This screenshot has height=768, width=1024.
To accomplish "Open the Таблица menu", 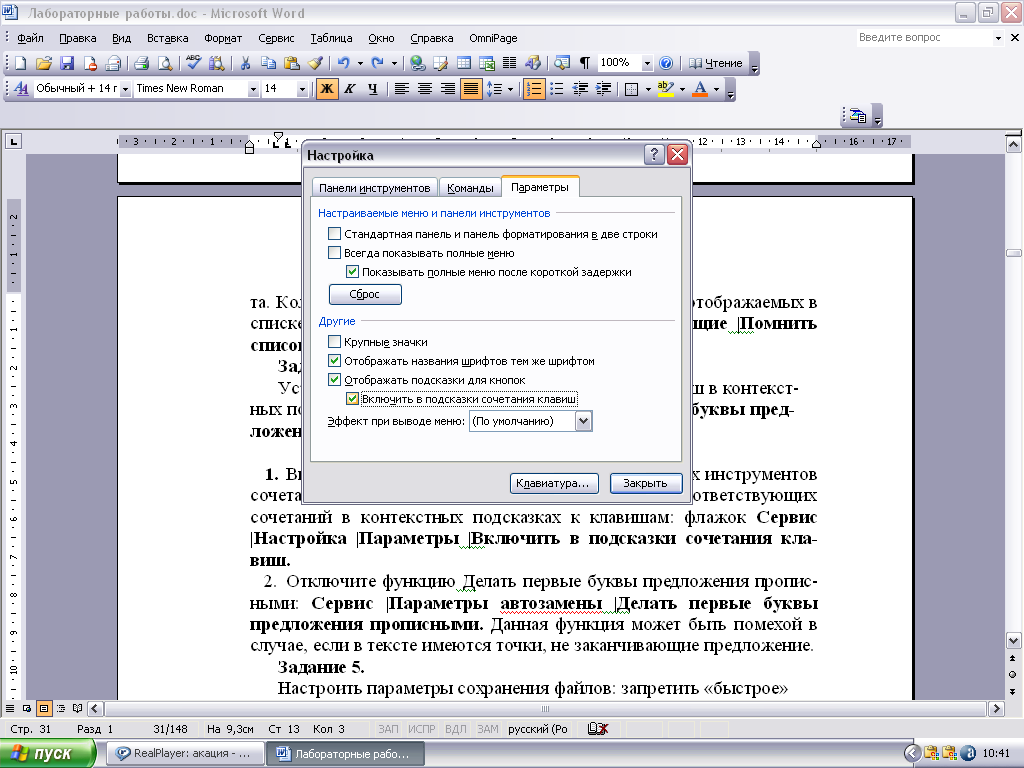I will [x=331, y=38].
